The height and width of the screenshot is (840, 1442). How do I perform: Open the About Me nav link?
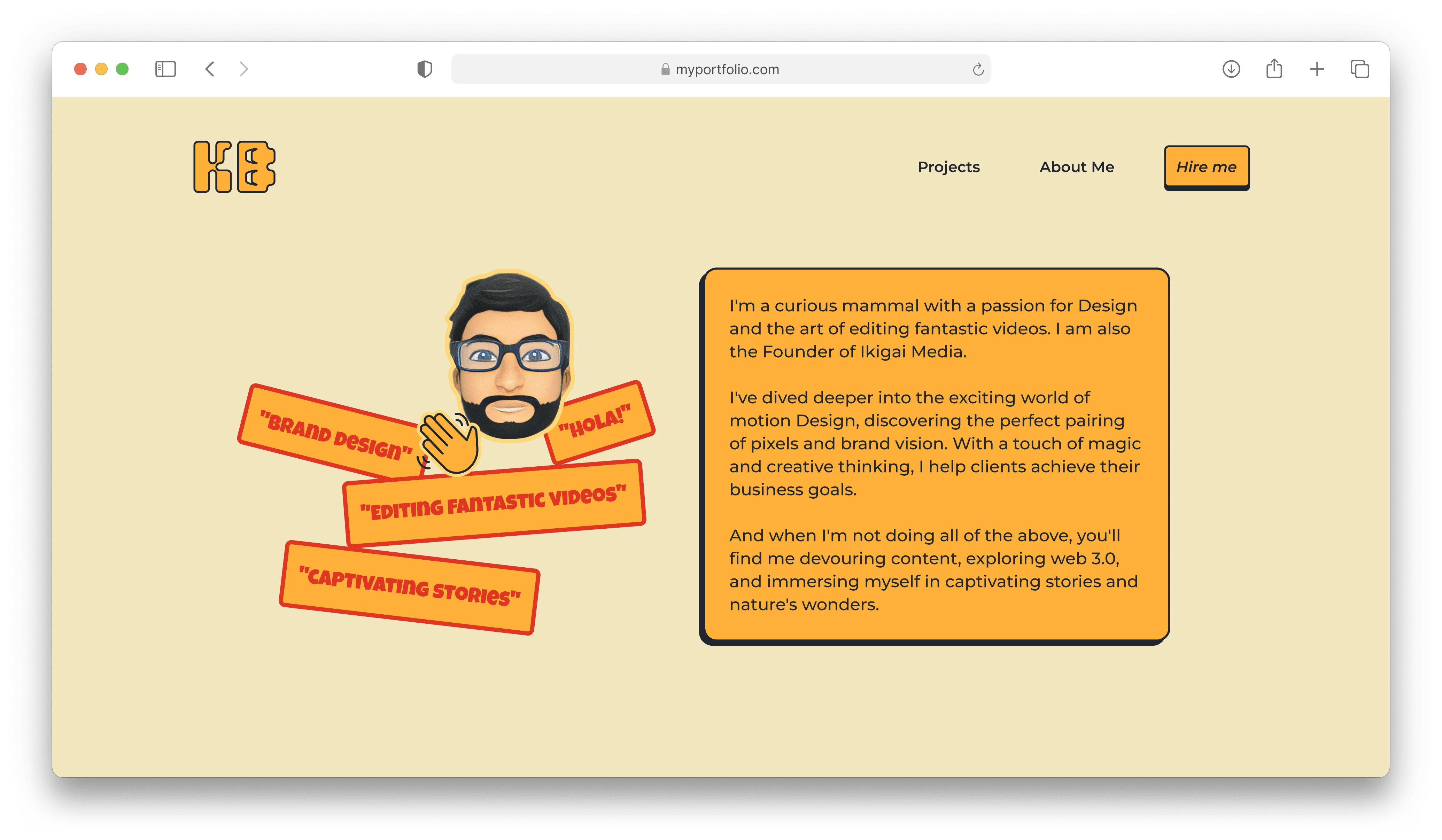point(1077,167)
